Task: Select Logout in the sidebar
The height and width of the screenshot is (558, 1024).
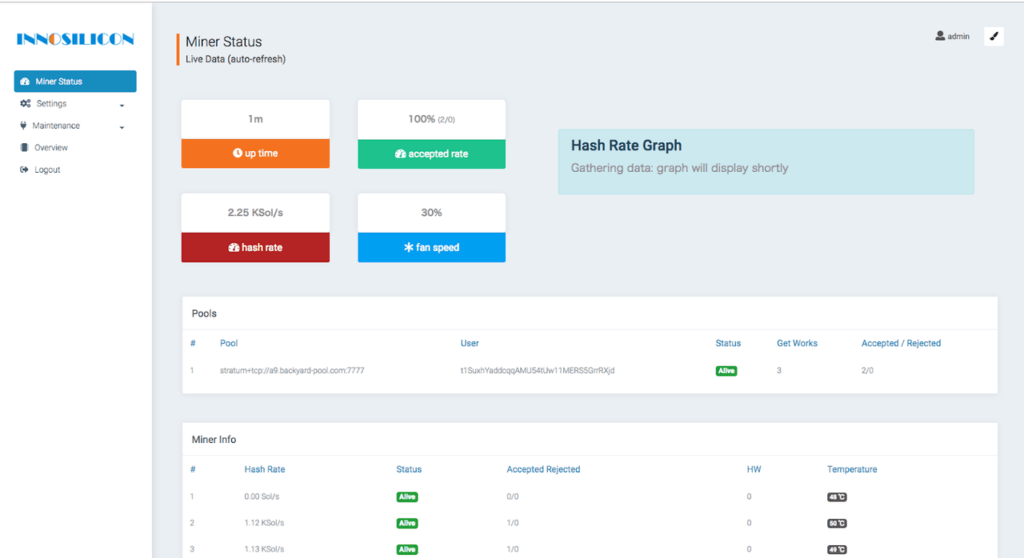Action: click(x=47, y=170)
